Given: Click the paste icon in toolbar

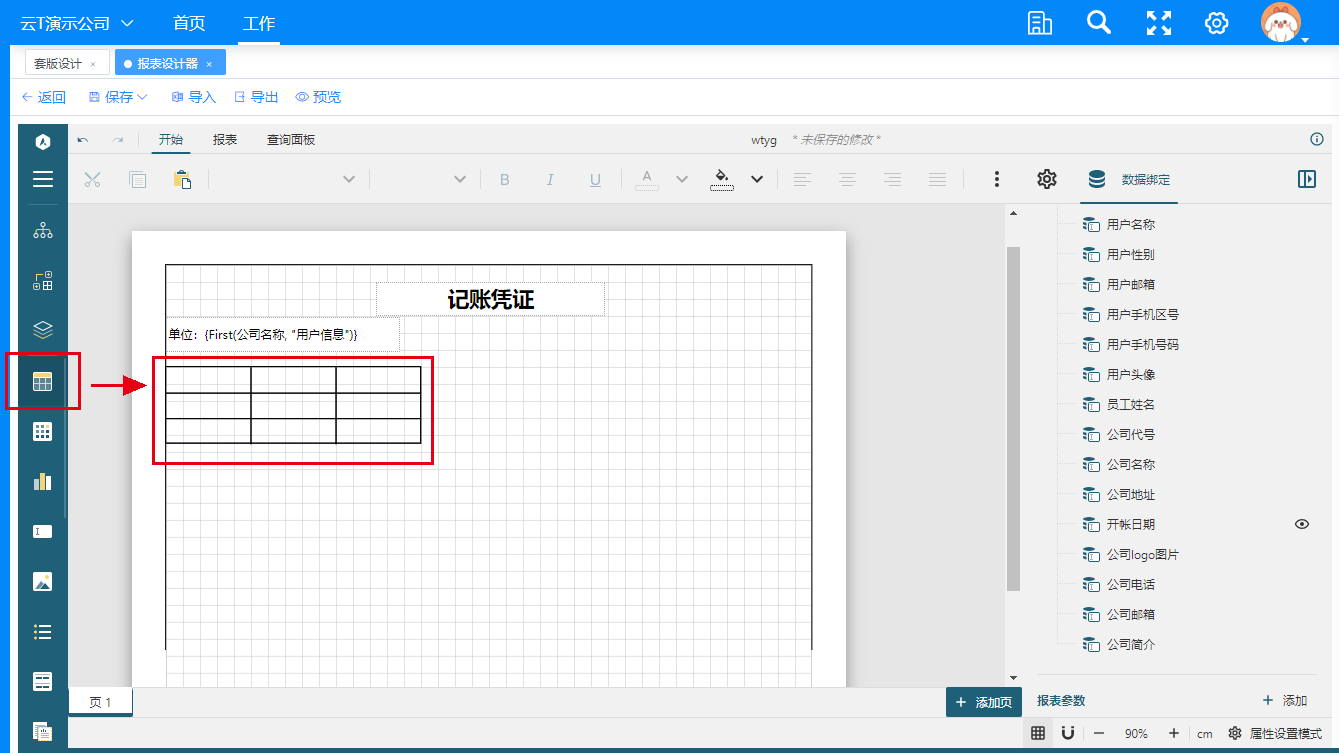Looking at the screenshot, I should (x=182, y=180).
